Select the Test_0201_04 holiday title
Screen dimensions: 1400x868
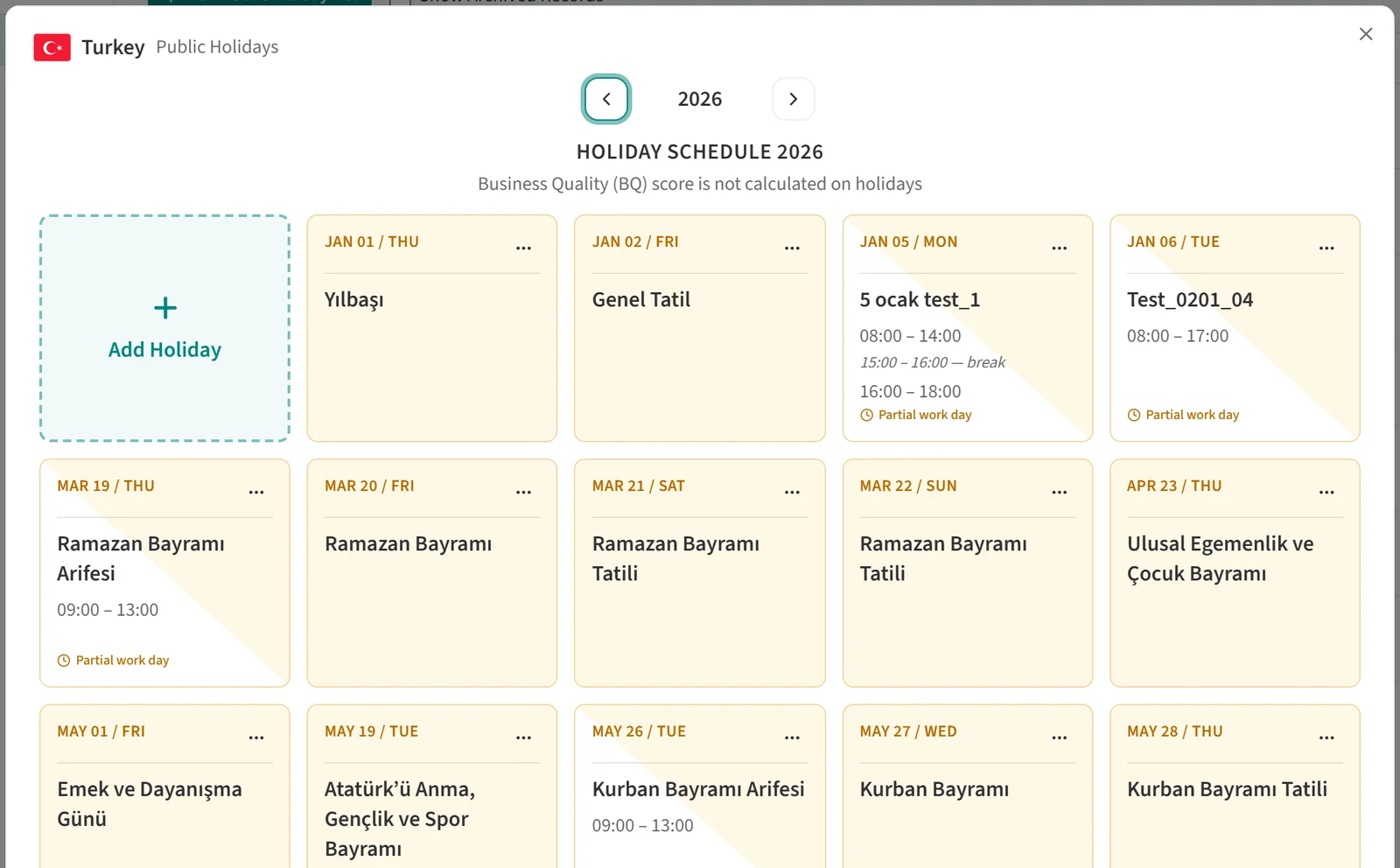pyautogui.click(x=1190, y=300)
